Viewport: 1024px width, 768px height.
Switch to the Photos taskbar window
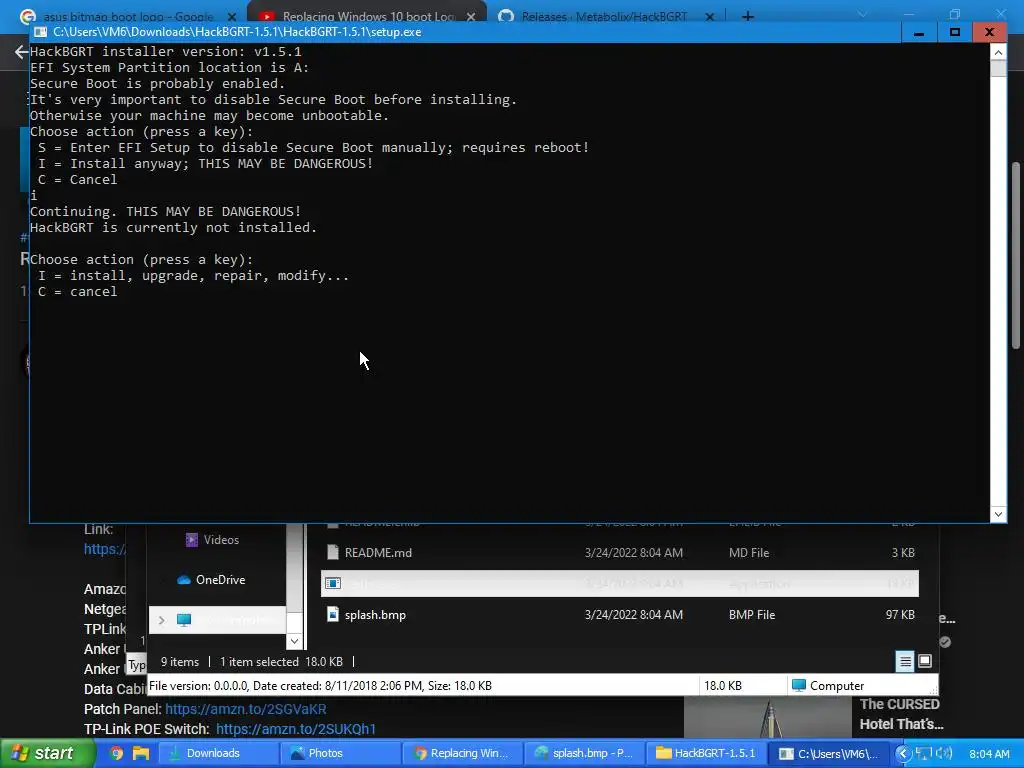pyautogui.click(x=339, y=753)
